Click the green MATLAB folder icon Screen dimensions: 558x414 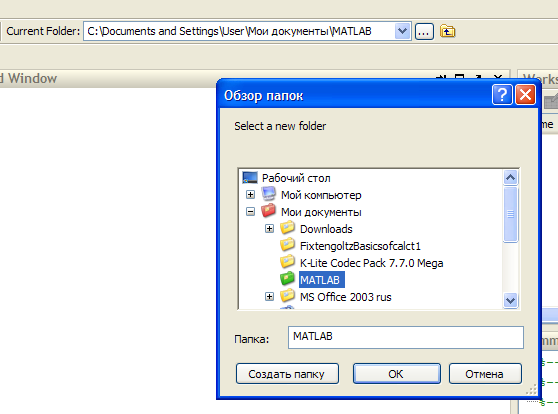(287, 279)
